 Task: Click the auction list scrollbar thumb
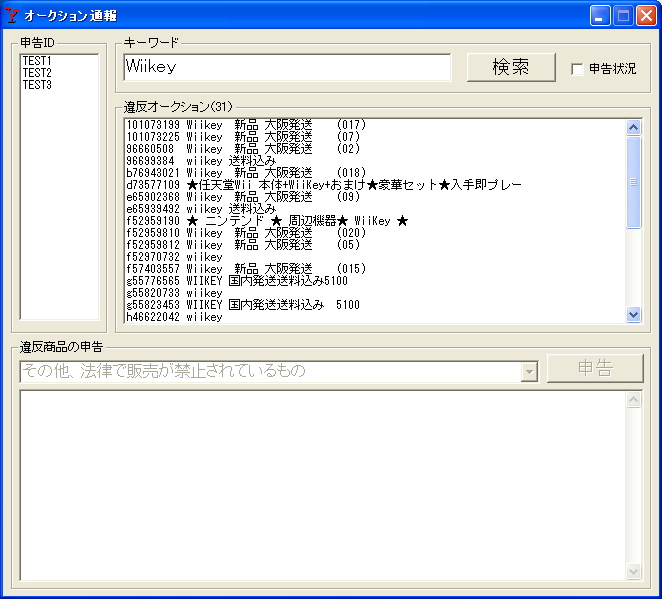coord(633,182)
